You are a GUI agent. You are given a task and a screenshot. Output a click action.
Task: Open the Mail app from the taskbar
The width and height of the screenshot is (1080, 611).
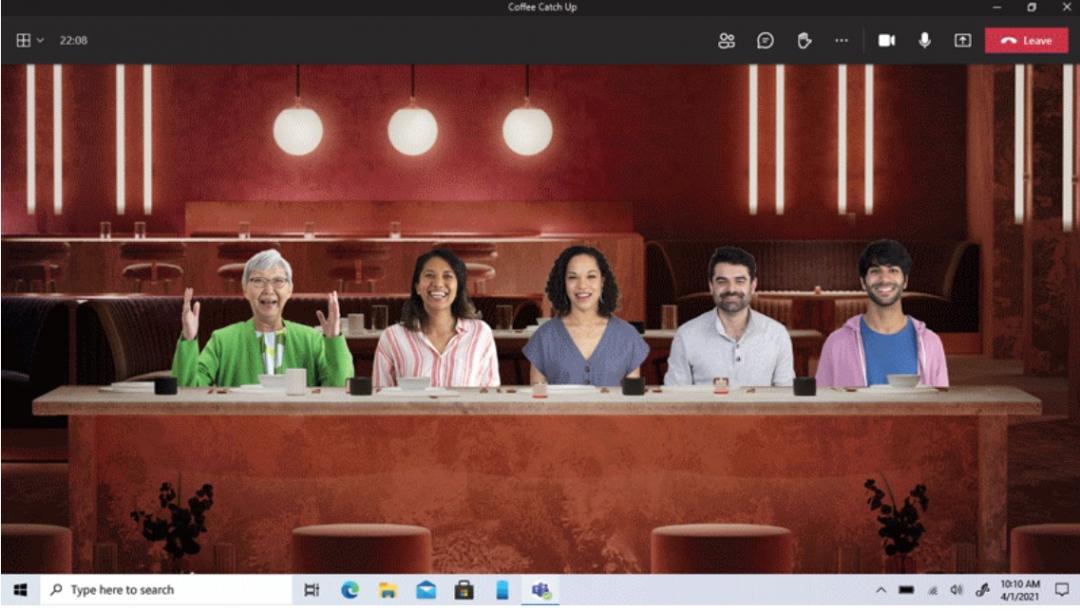426,590
